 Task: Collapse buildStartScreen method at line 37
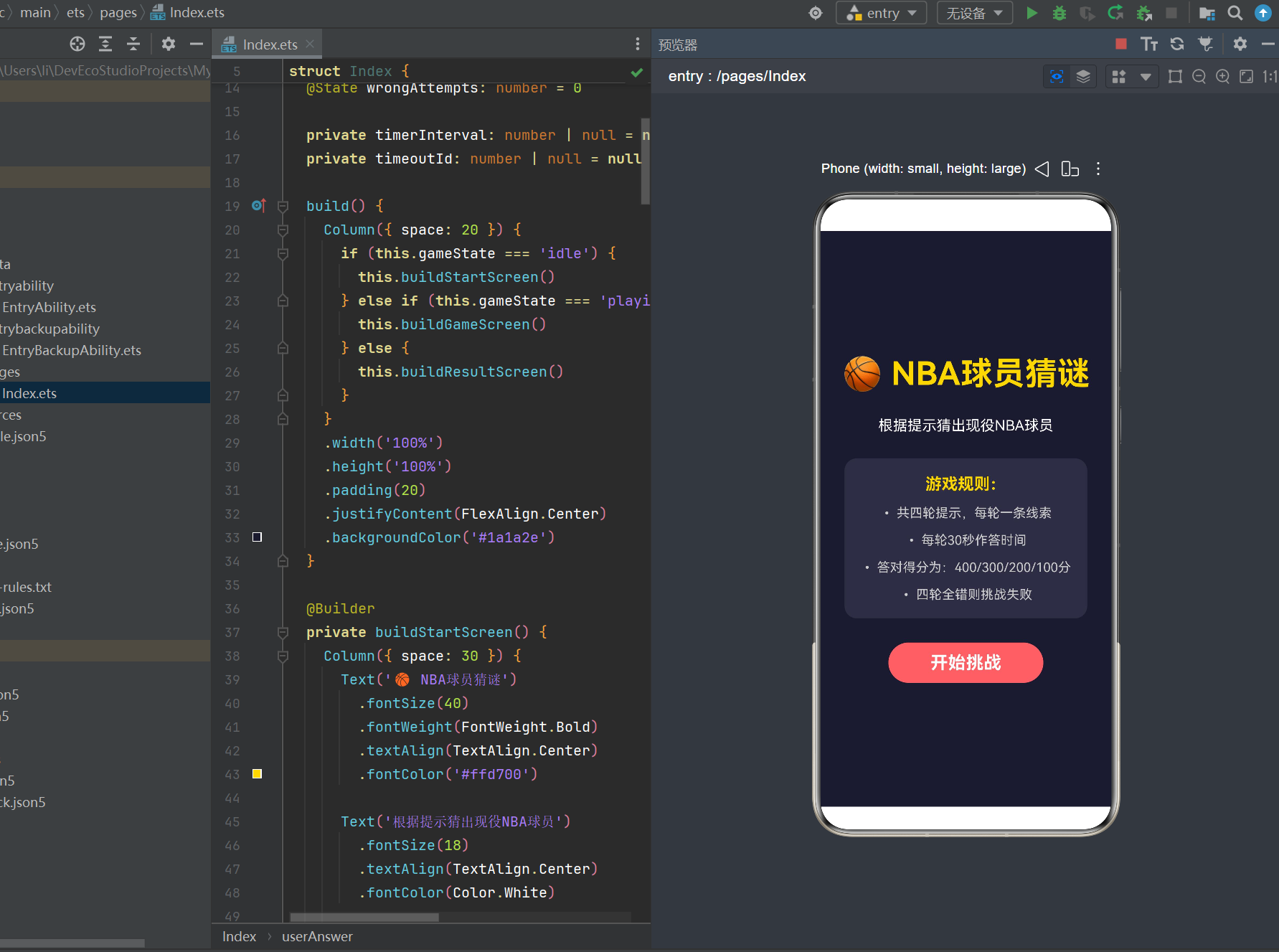pos(283,633)
